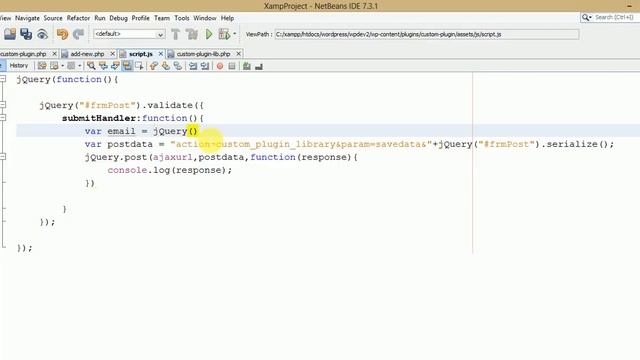Click ajaxurl in the jQuery.post line

coord(172,157)
